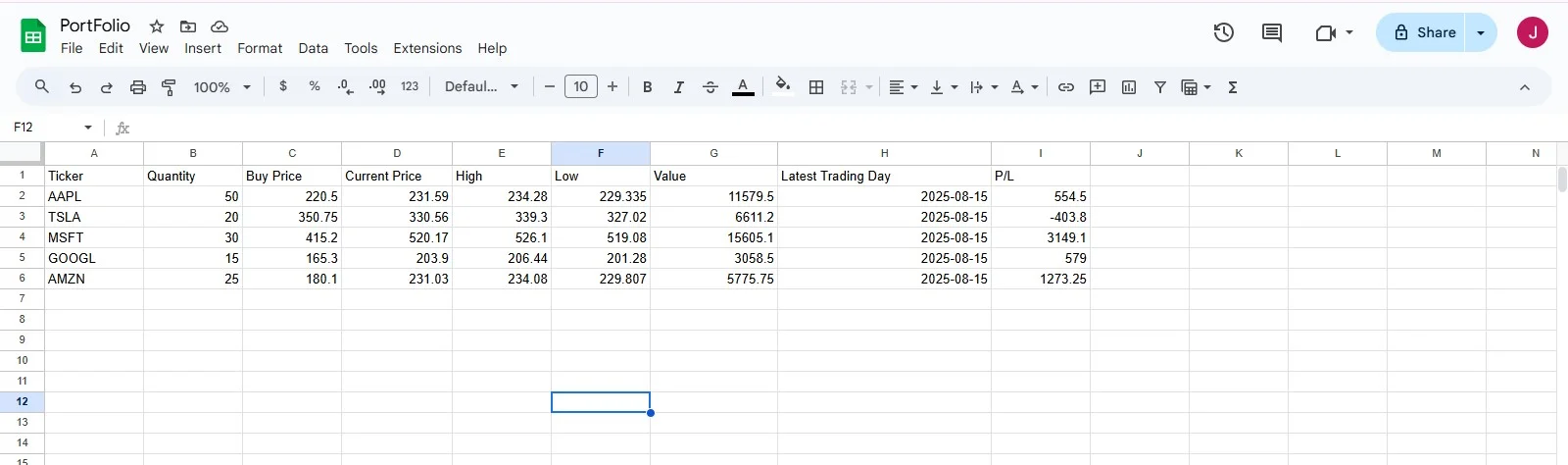Open vertical align dropdown
Screen dimensions: 1568x465
[x=944, y=87]
